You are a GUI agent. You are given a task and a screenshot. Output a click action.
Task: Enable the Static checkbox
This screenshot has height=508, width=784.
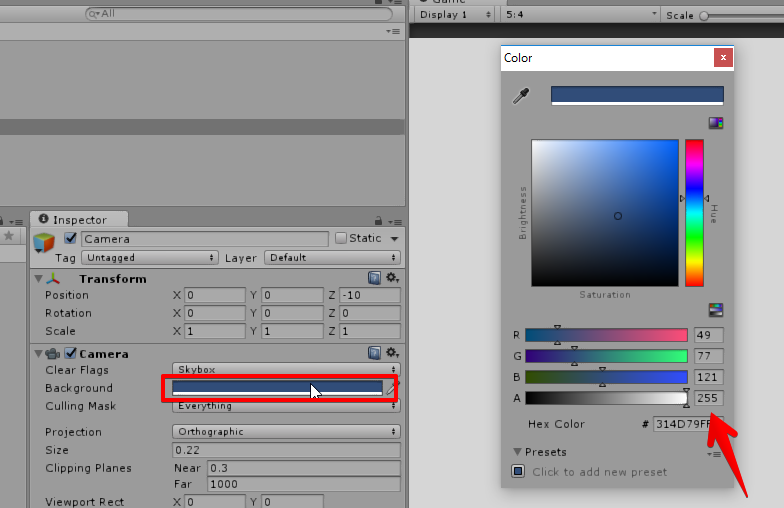pyautogui.click(x=341, y=238)
